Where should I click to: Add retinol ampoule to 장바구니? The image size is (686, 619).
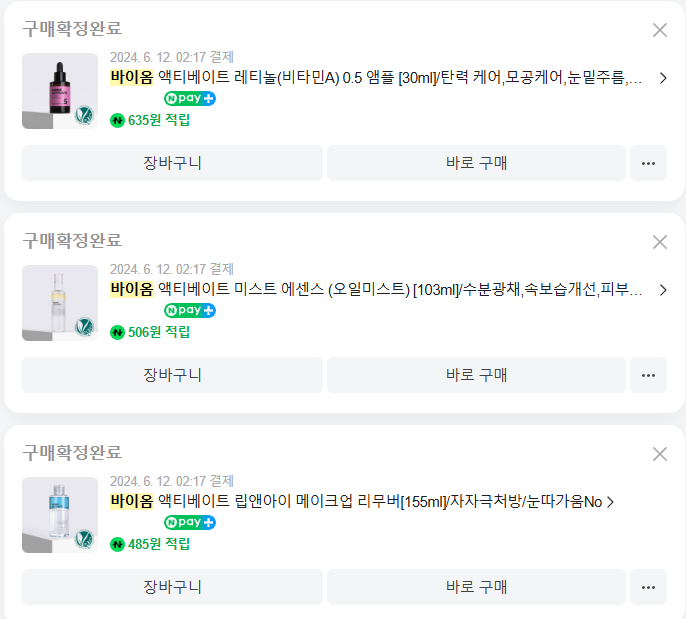point(172,163)
